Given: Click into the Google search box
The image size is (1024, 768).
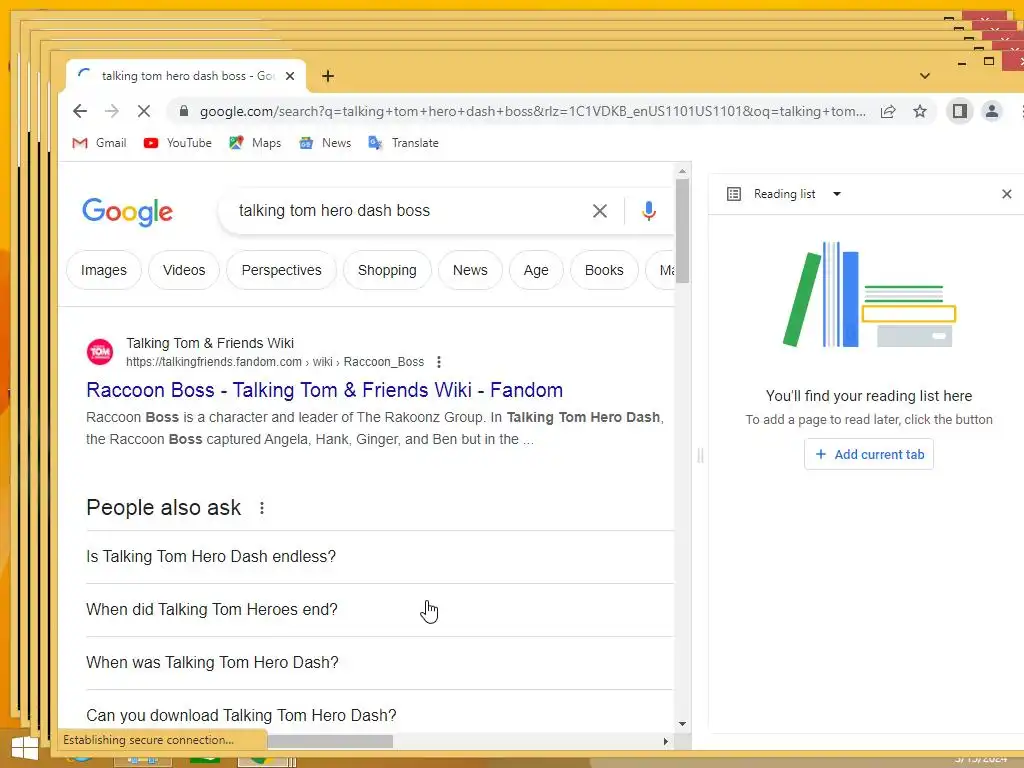Looking at the screenshot, I should point(411,211).
